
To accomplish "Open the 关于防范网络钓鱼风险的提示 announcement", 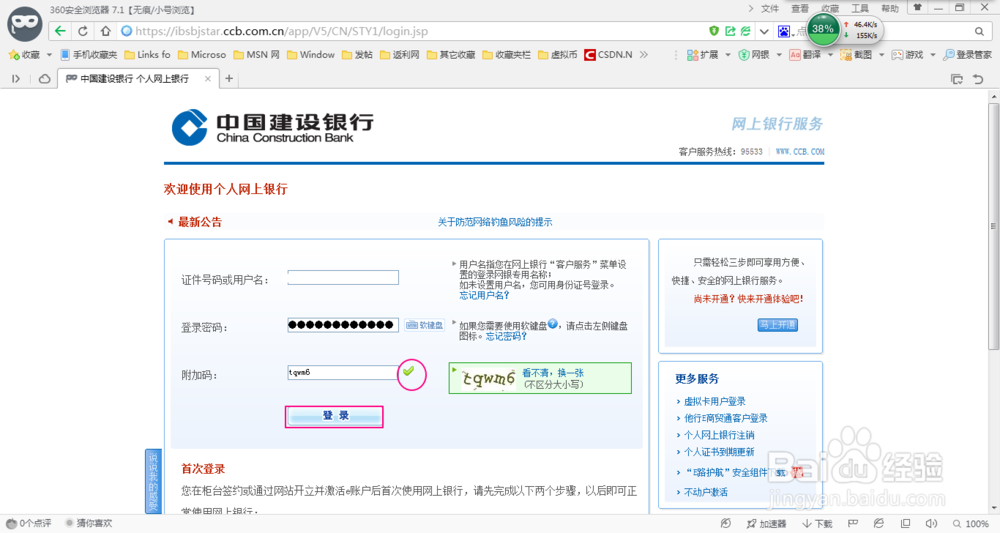I will (495, 222).
